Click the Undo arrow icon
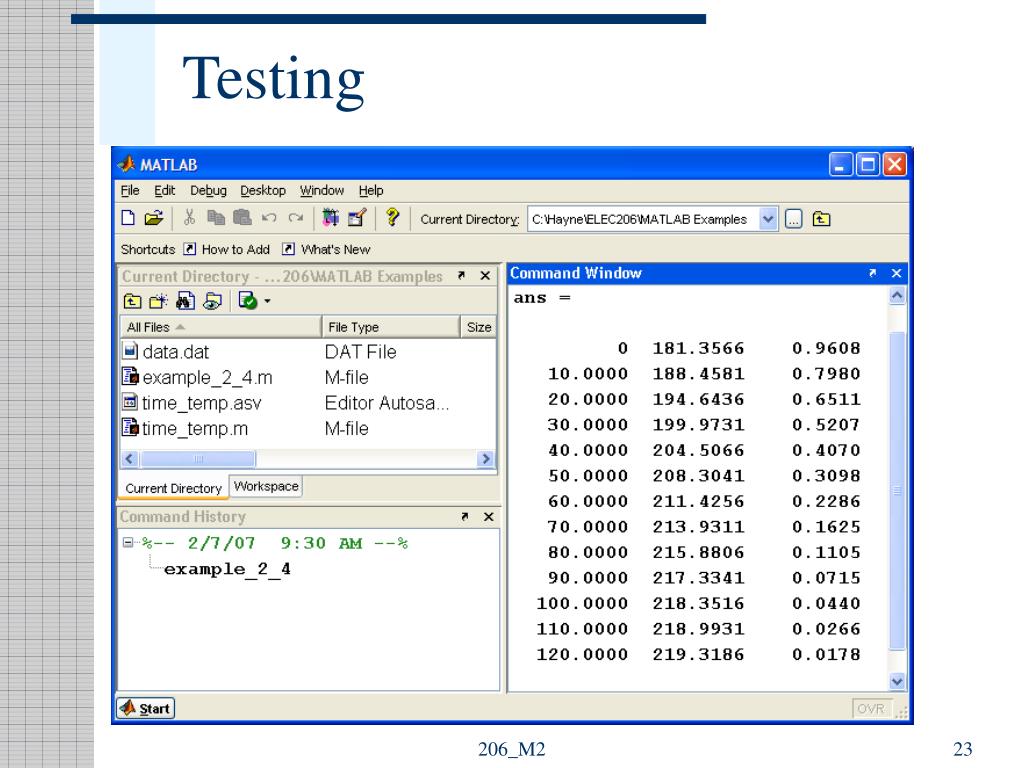The image size is (1024, 768). coord(269,218)
